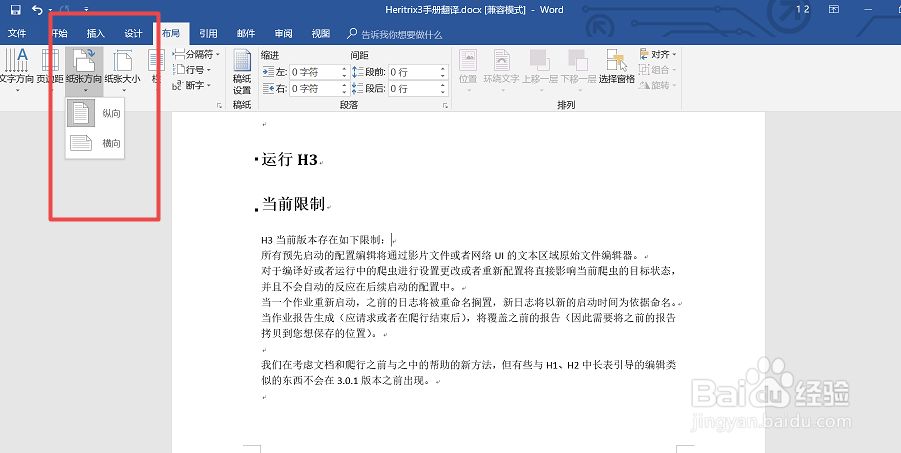
Task: Increase right indent with spinner up arrow
Action: tap(345, 86)
